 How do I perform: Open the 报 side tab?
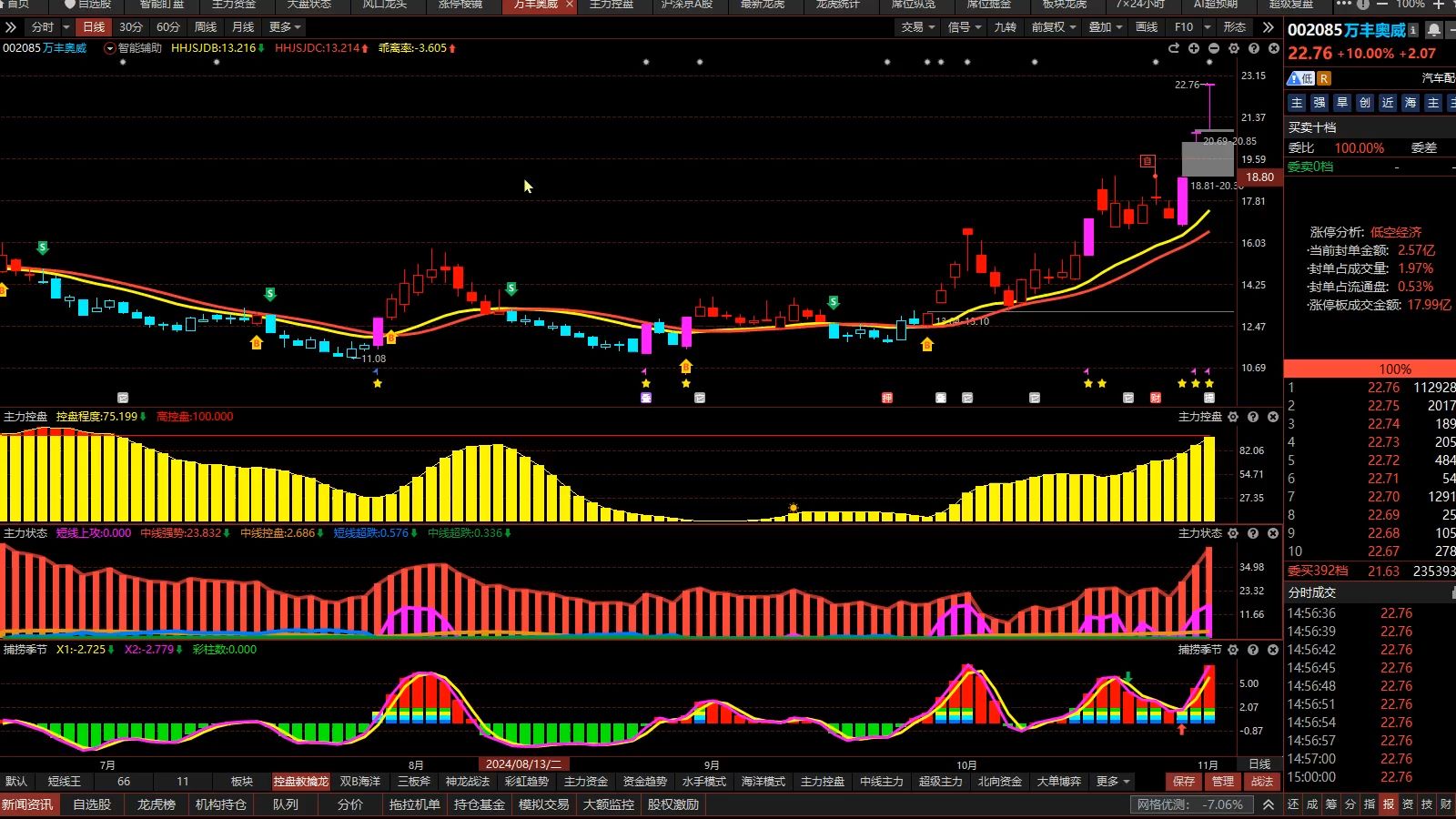[x=1389, y=805]
